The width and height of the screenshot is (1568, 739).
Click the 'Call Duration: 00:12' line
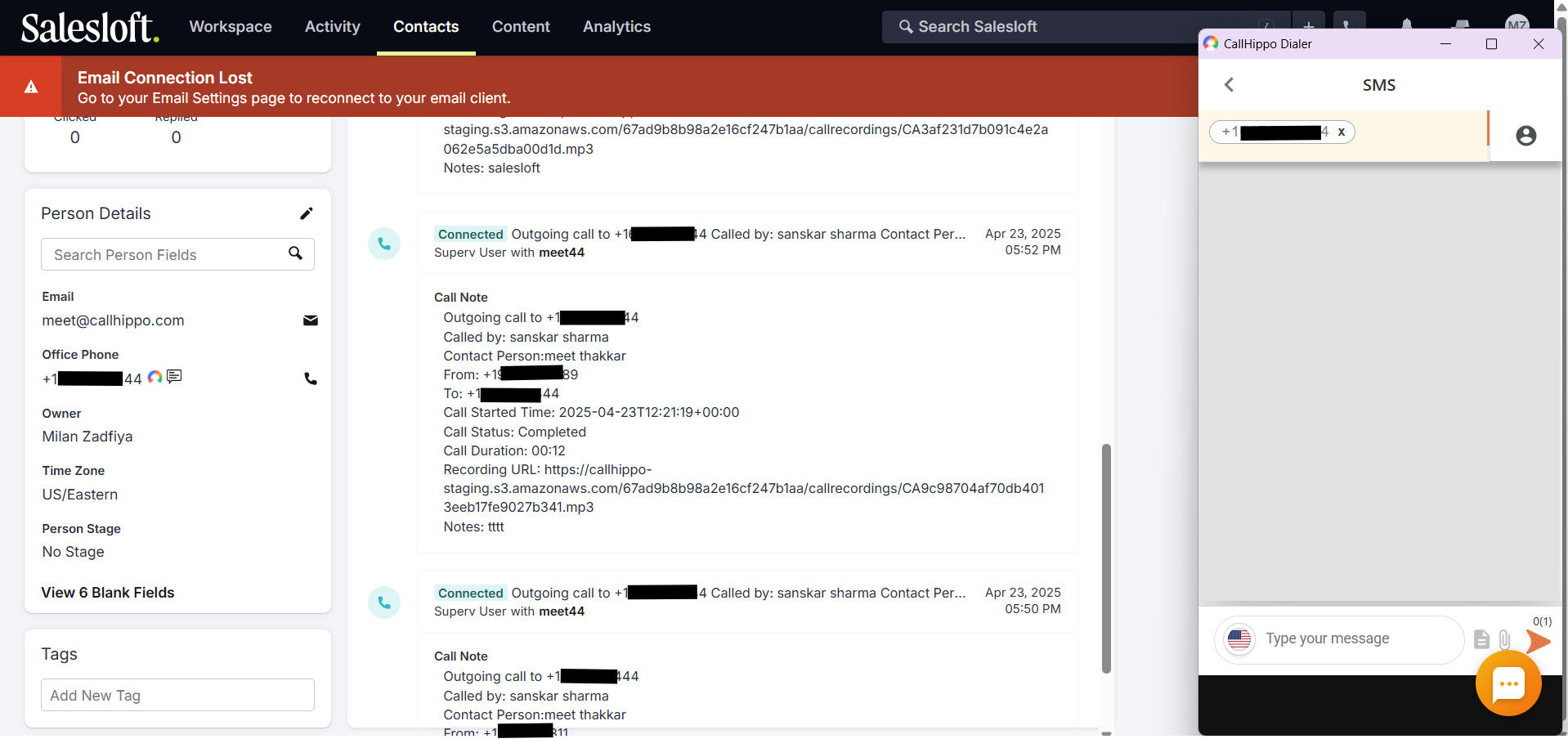pyautogui.click(x=504, y=451)
